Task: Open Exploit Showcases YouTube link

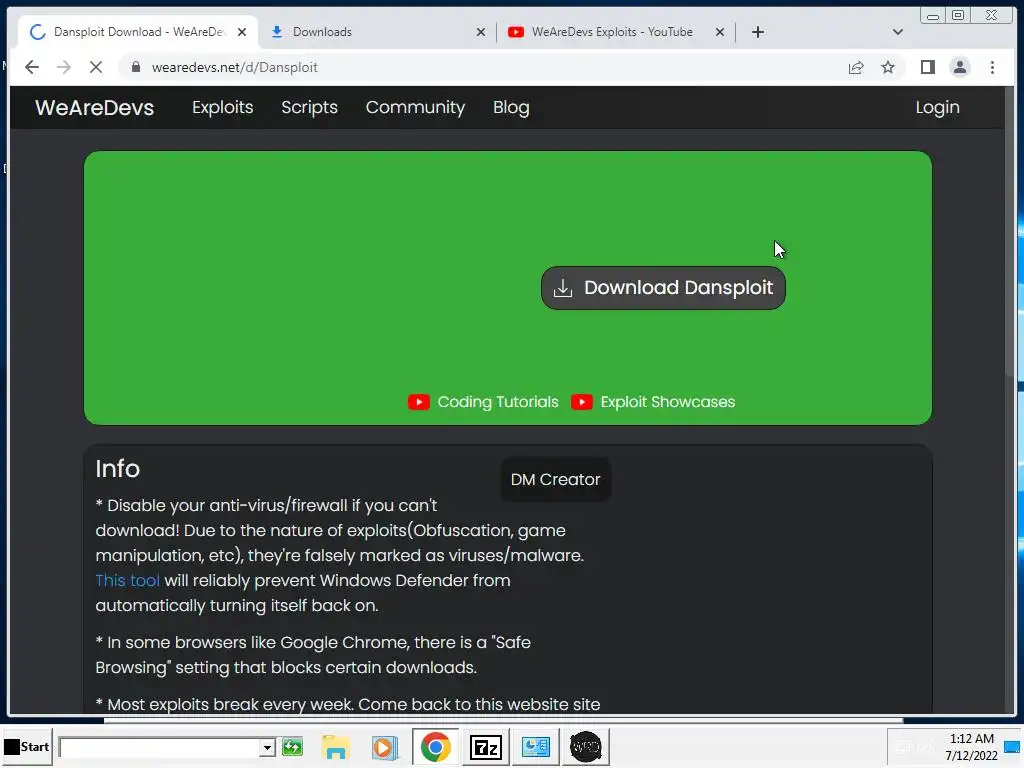Action: pyautogui.click(x=667, y=402)
